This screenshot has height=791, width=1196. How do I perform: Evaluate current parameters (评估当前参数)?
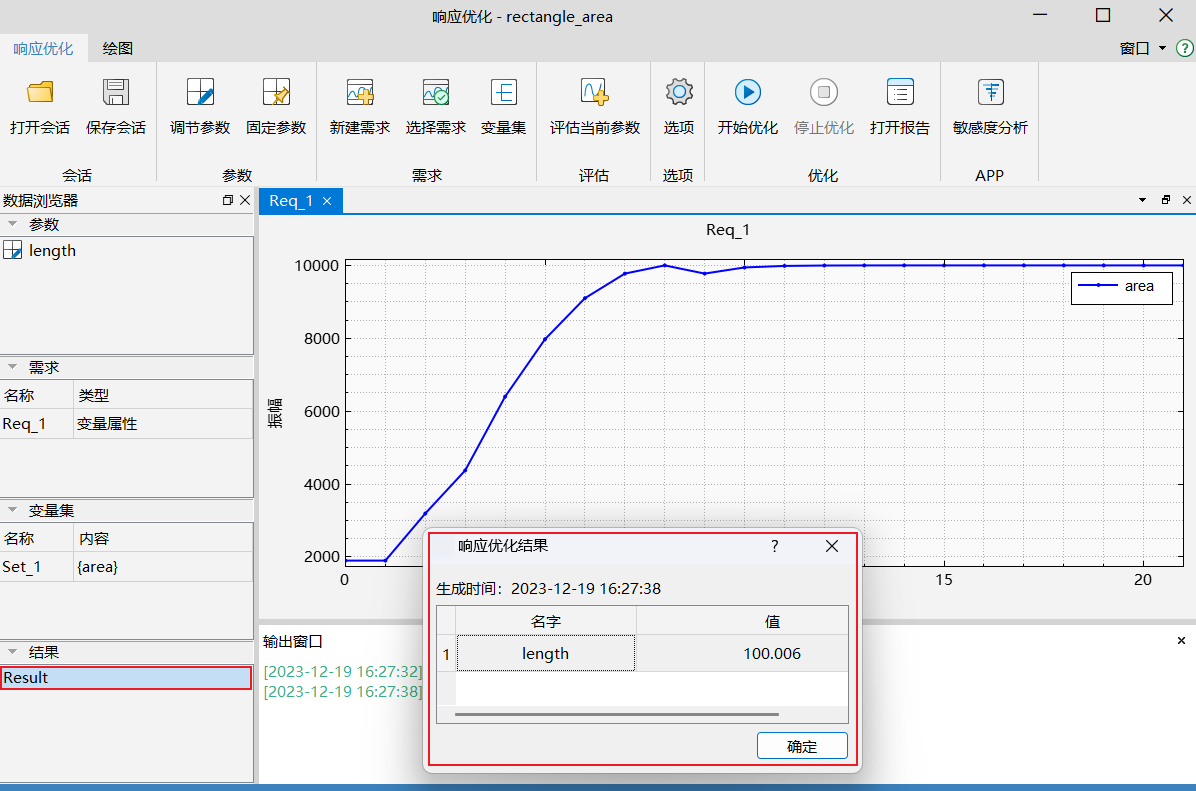[594, 94]
